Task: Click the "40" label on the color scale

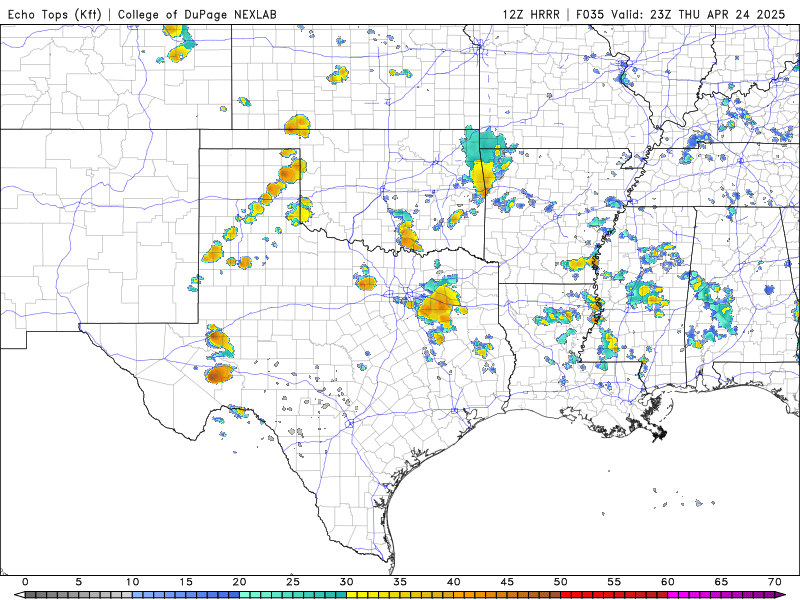Action: tap(454, 582)
